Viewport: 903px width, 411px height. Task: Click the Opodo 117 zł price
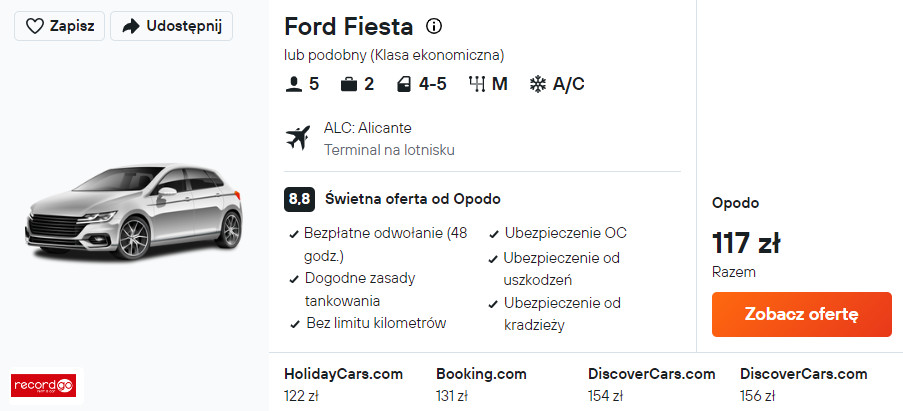746,243
